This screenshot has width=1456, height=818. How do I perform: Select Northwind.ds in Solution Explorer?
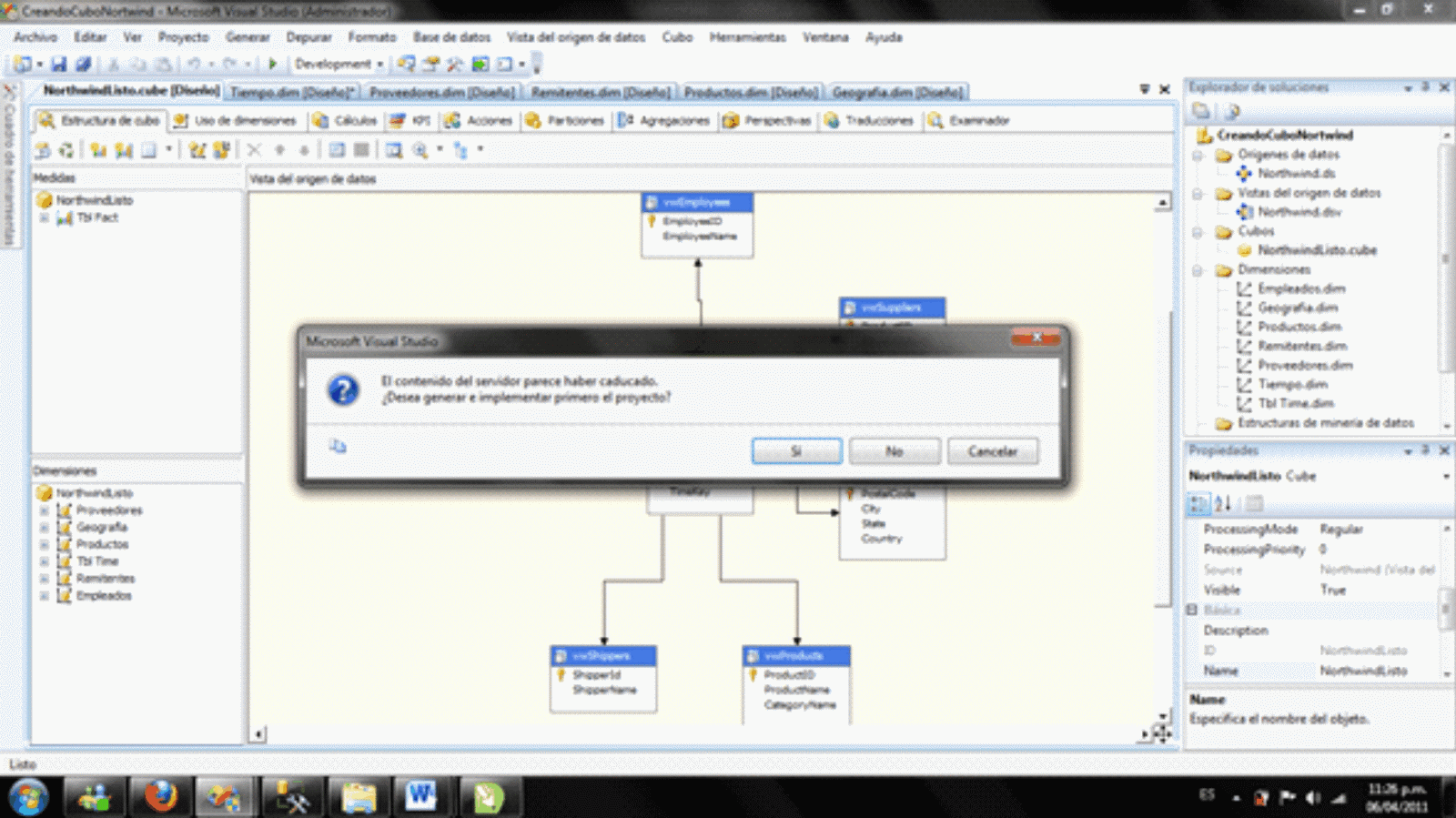point(1296,174)
